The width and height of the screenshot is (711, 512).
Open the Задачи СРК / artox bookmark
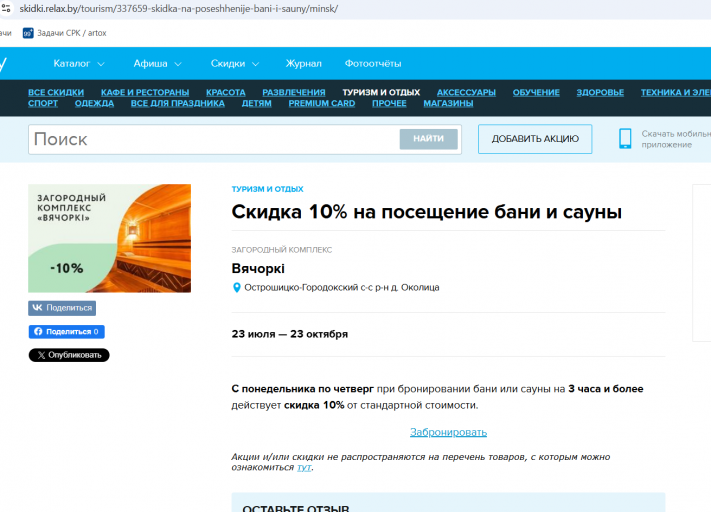point(65,33)
